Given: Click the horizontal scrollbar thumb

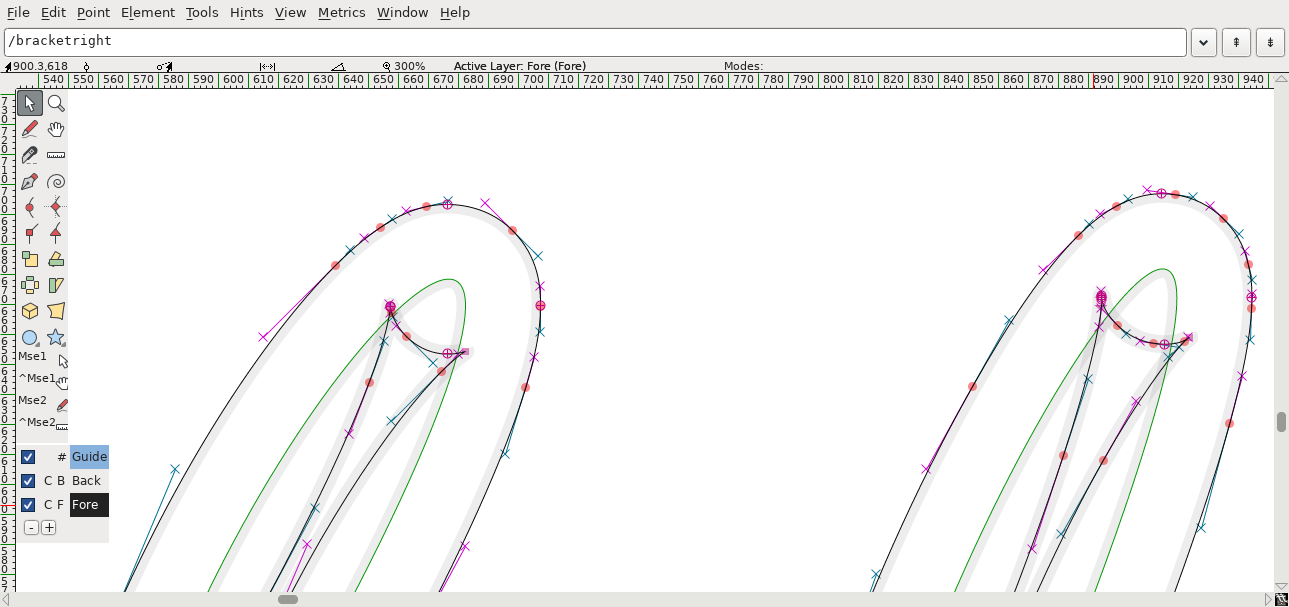Looking at the screenshot, I should point(288,599).
